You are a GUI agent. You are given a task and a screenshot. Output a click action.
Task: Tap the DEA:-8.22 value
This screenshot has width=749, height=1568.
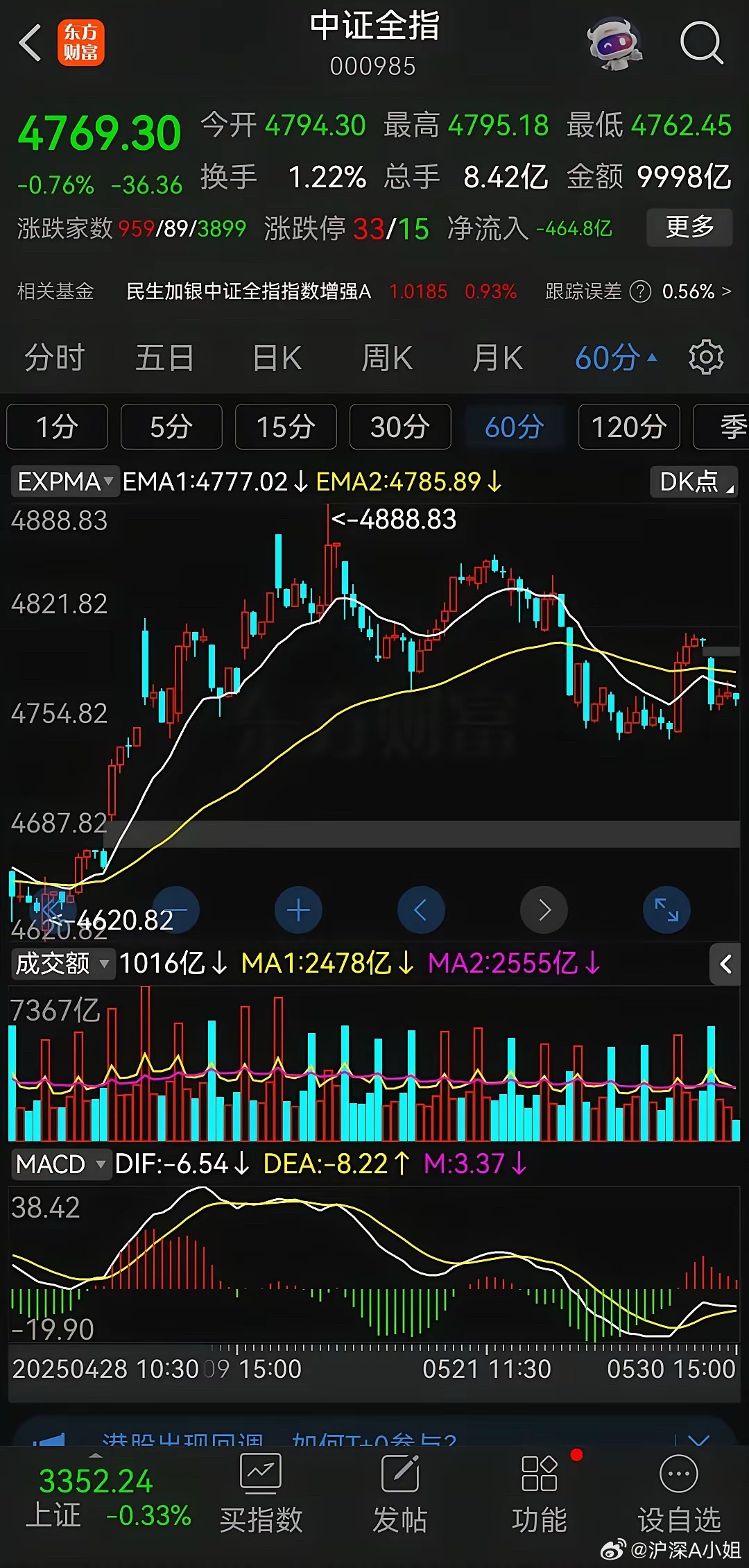(337, 1164)
